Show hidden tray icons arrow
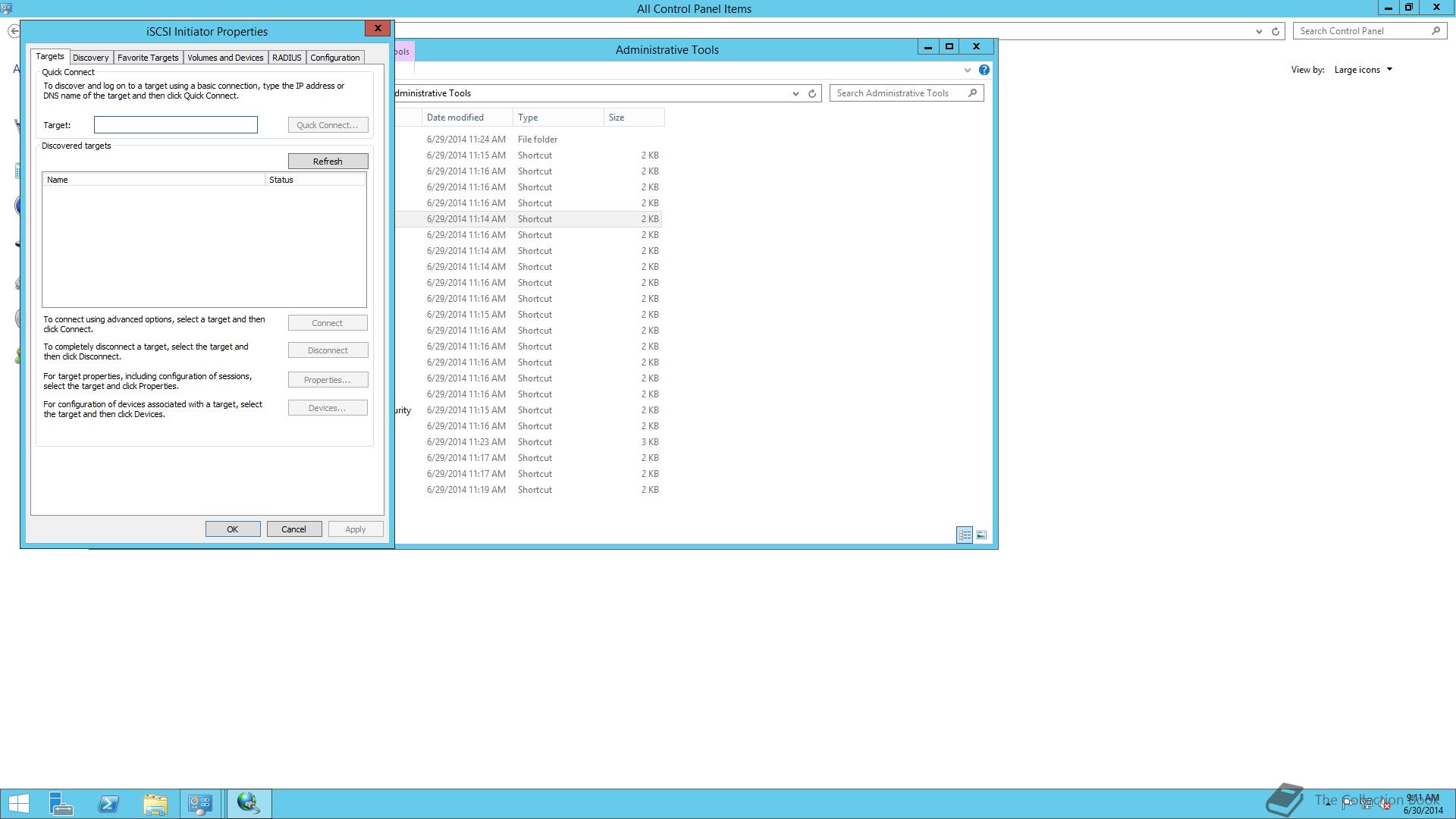The image size is (1456, 819). [1328, 804]
